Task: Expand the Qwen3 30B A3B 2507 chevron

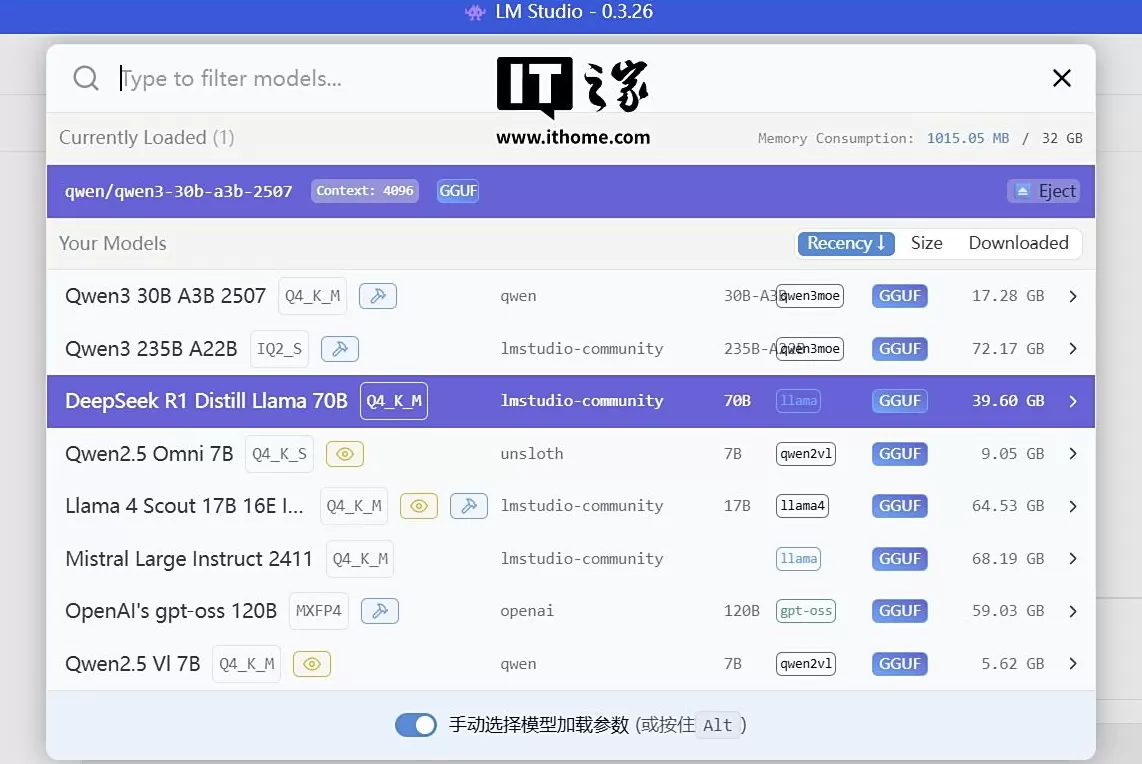Action: (1072, 296)
